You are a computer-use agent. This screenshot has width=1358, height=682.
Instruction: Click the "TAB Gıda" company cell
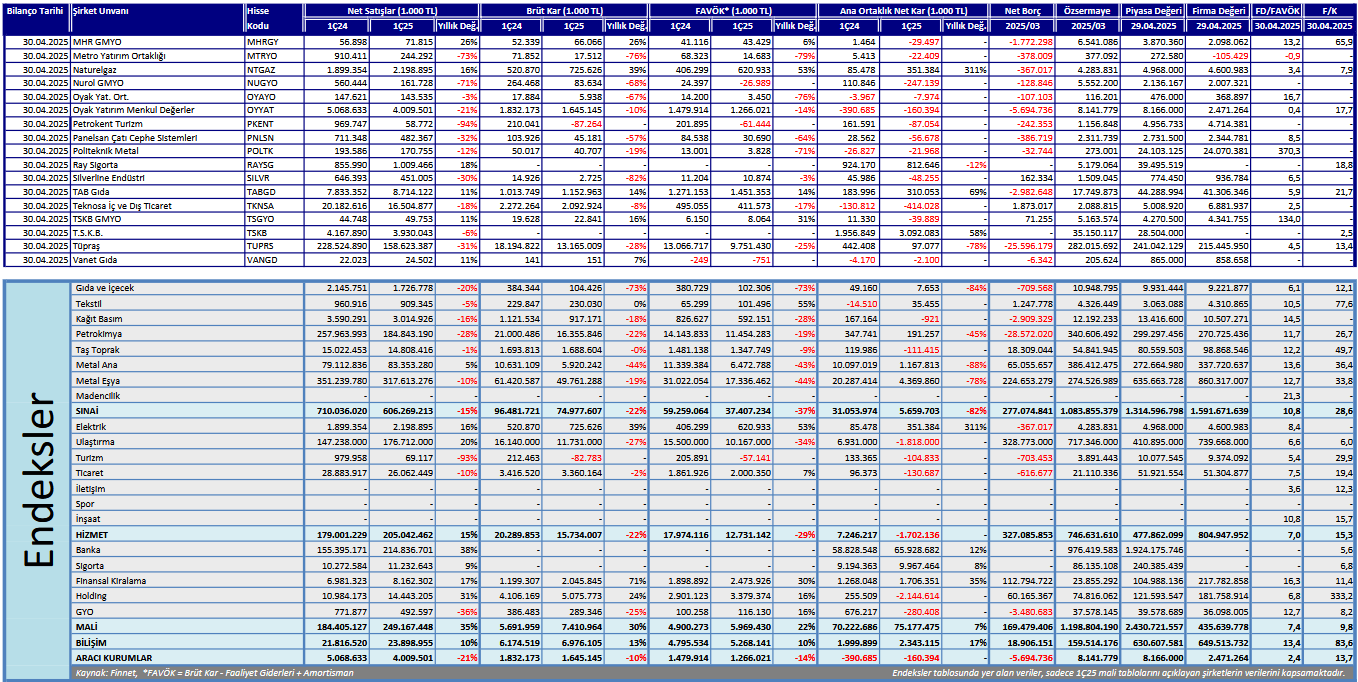(x=91, y=191)
